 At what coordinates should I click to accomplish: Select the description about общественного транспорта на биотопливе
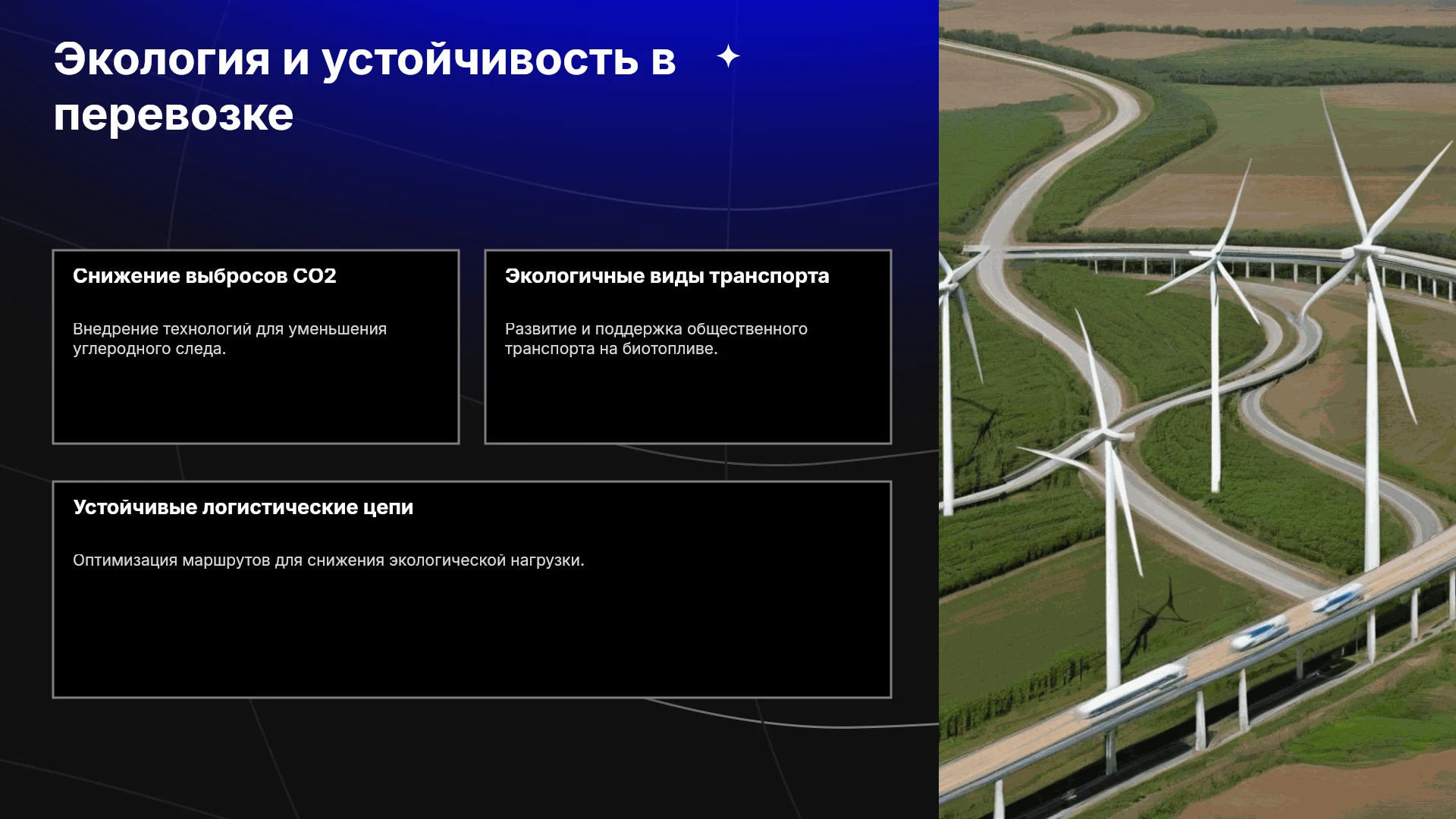[656, 339]
